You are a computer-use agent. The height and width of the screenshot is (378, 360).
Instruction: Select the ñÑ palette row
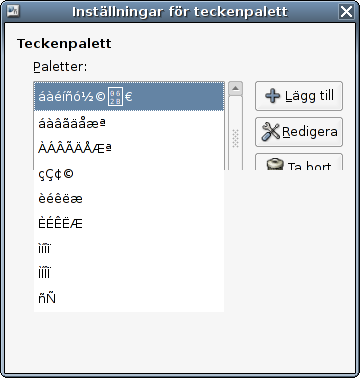(x=129, y=299)
